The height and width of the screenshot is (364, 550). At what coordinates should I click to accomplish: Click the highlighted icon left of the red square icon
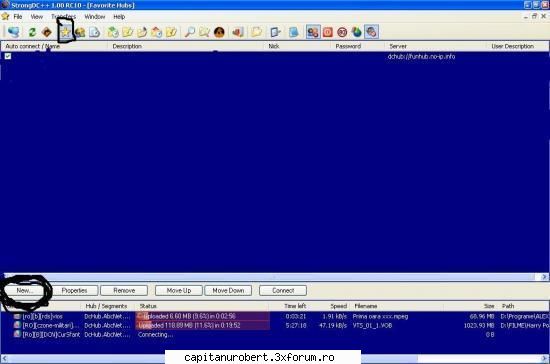click(313, 32)
